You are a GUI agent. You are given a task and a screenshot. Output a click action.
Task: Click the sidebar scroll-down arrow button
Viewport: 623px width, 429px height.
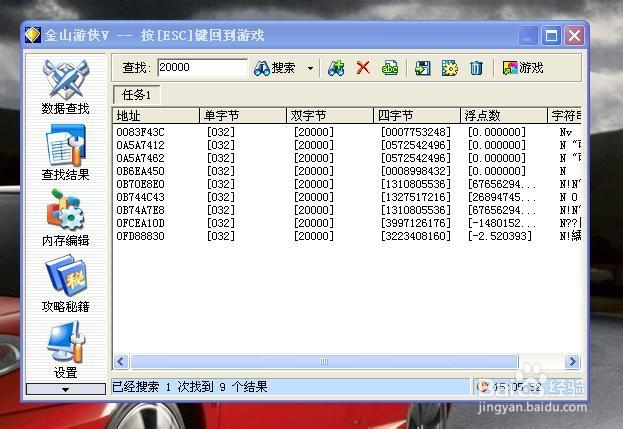(x=66, y=389)
